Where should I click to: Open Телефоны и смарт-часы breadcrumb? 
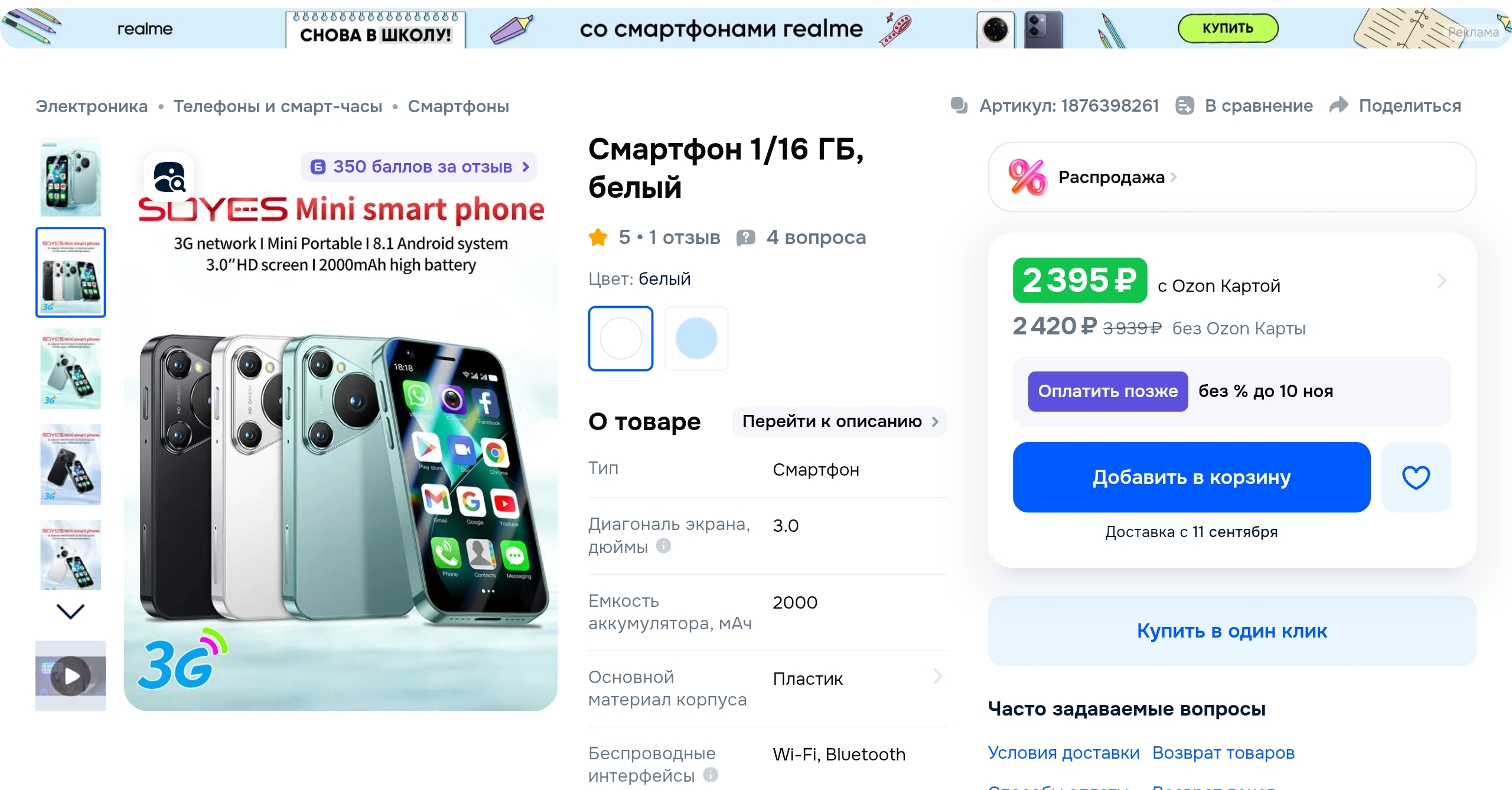(x=278, y=106)
